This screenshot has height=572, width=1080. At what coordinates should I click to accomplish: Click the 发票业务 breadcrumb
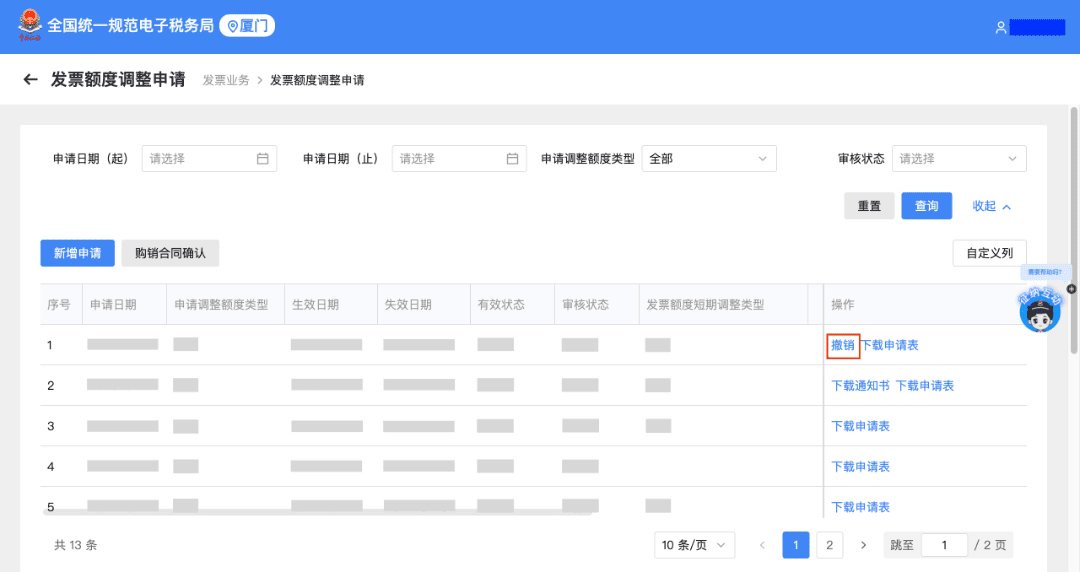[x=226, y=80]
